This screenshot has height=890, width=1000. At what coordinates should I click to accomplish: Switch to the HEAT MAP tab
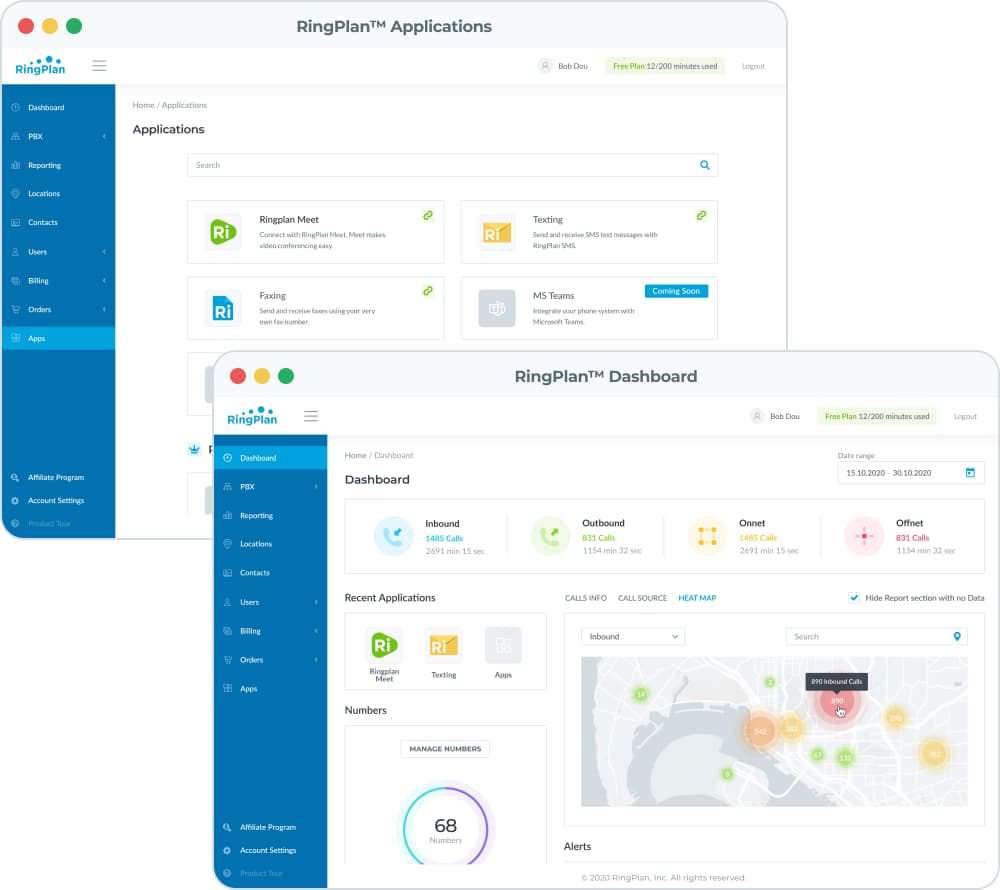tap(697, 598)
